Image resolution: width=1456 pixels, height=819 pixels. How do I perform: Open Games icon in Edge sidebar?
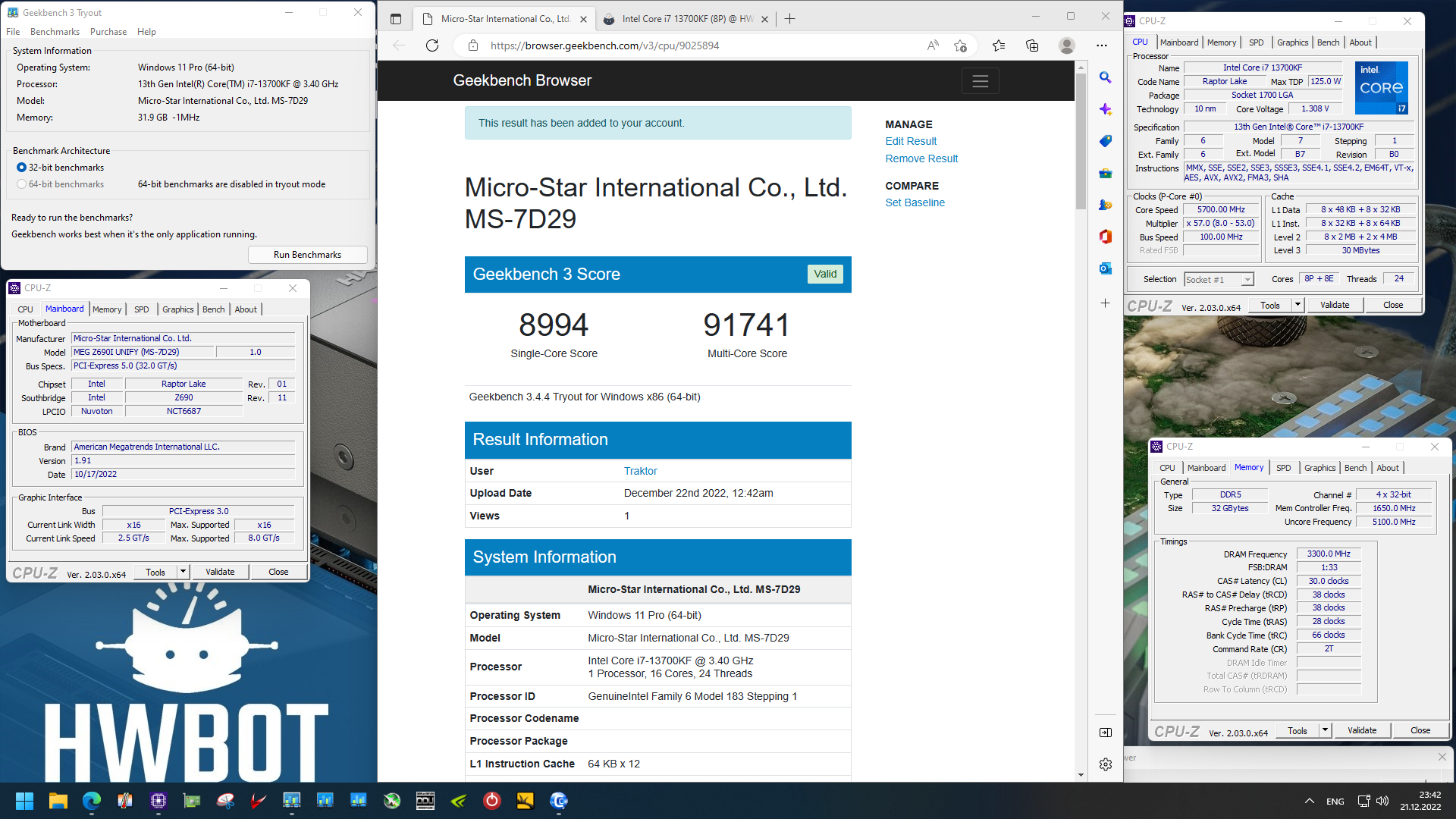(x=1106, y=206)
